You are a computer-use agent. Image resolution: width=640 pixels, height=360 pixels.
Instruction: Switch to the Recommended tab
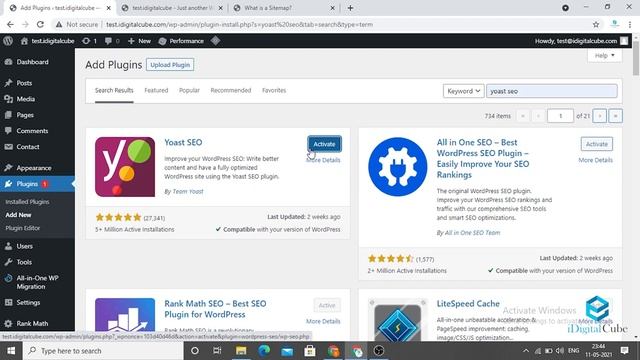point(231,90)
